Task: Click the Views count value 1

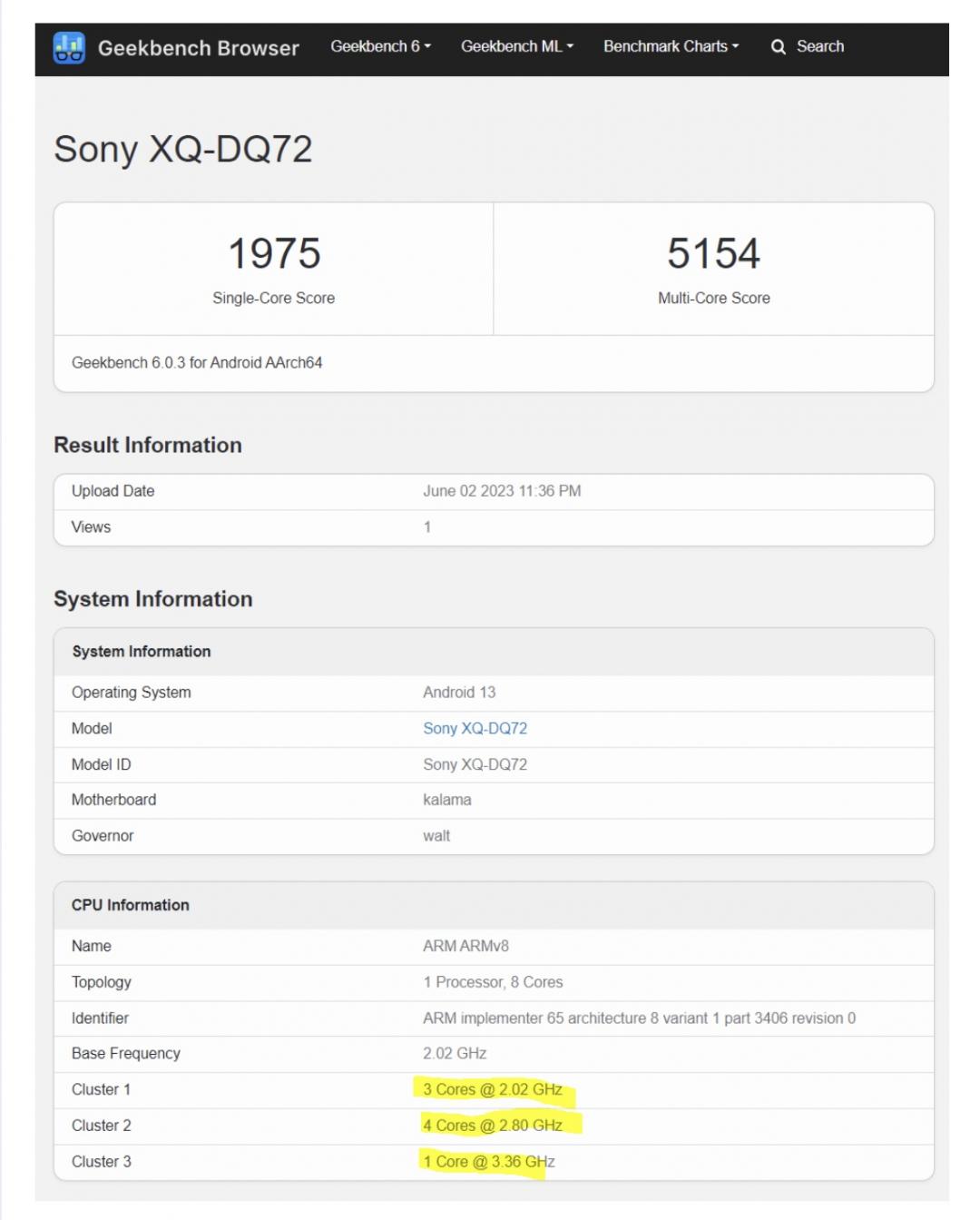Action: tap(426, 527)
